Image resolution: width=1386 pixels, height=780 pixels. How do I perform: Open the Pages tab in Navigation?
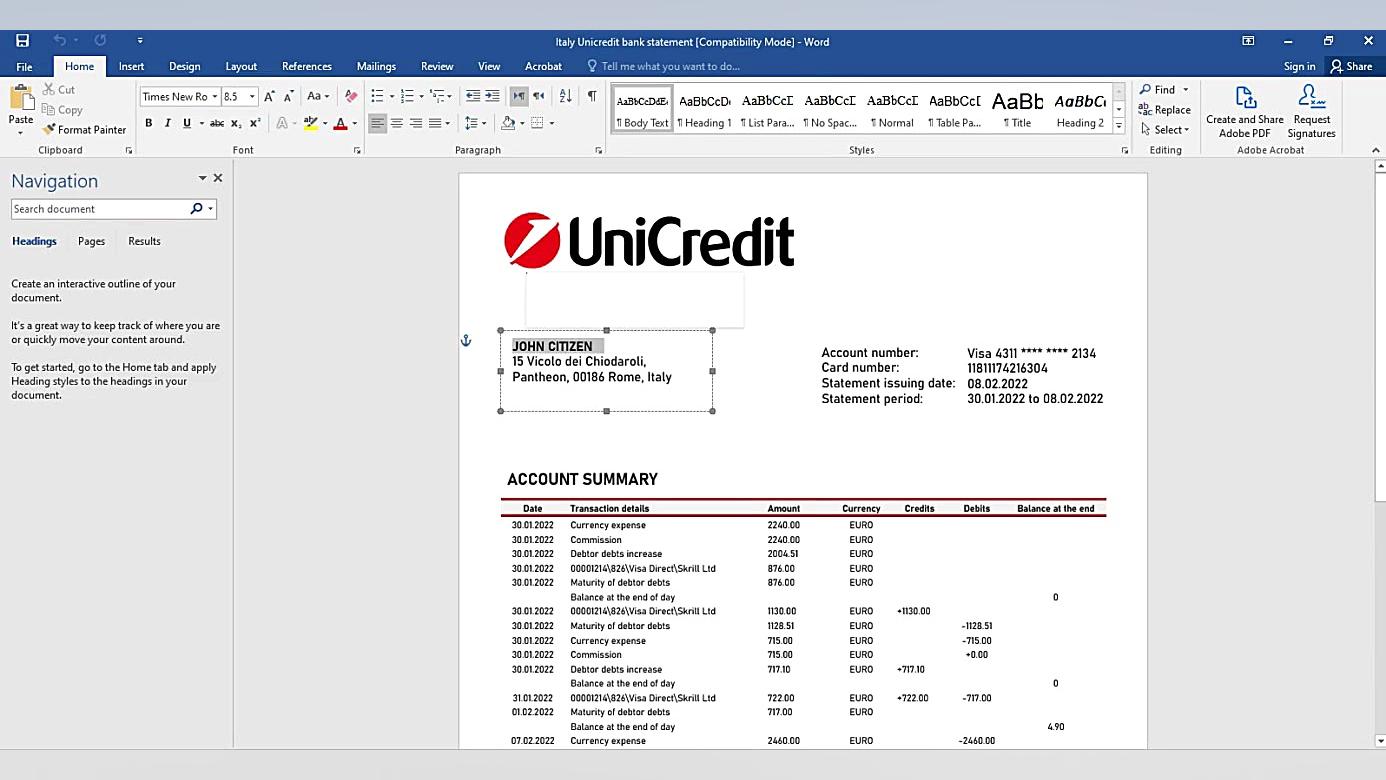91,241
